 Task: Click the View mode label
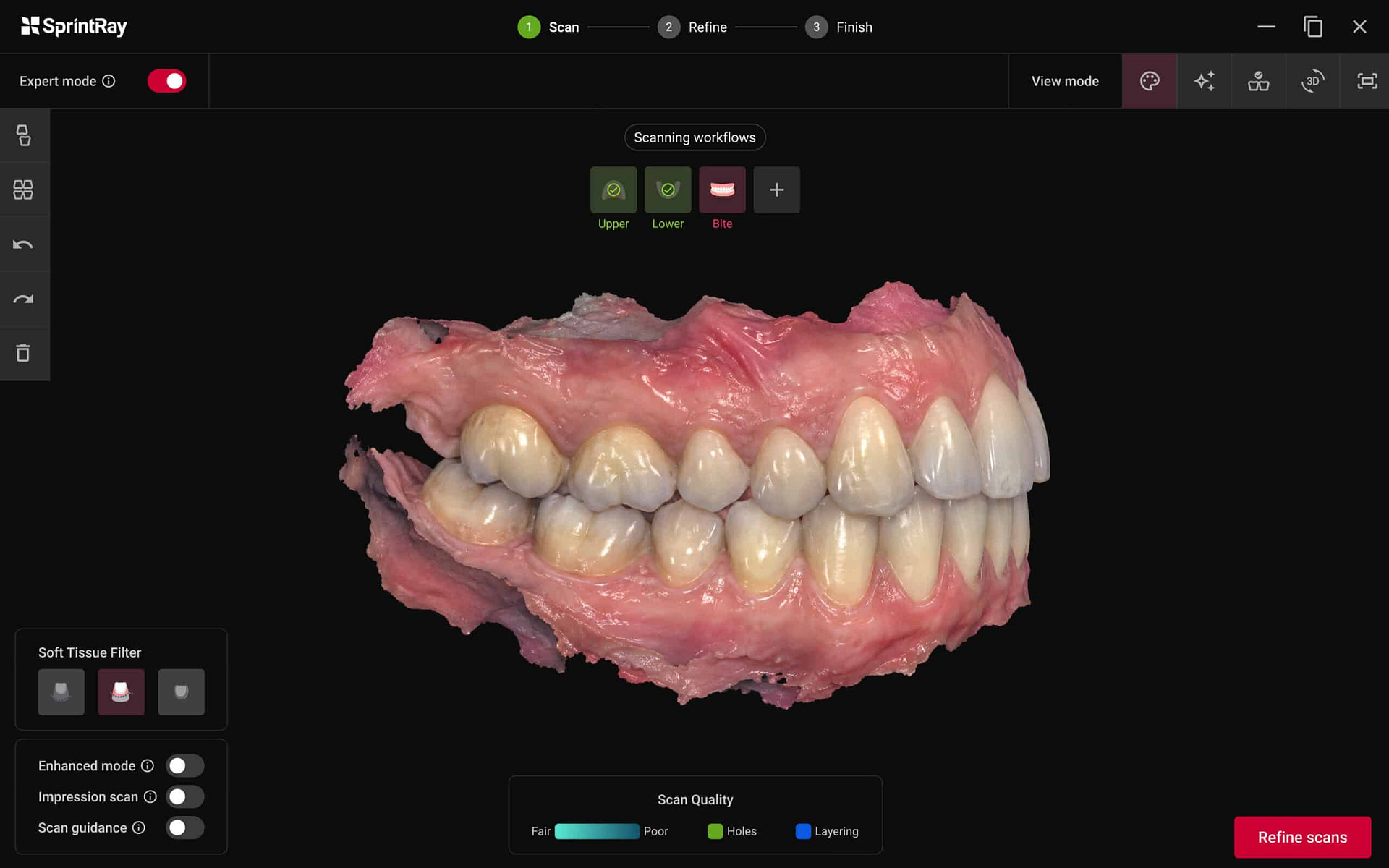click(x=1065, y=81)
